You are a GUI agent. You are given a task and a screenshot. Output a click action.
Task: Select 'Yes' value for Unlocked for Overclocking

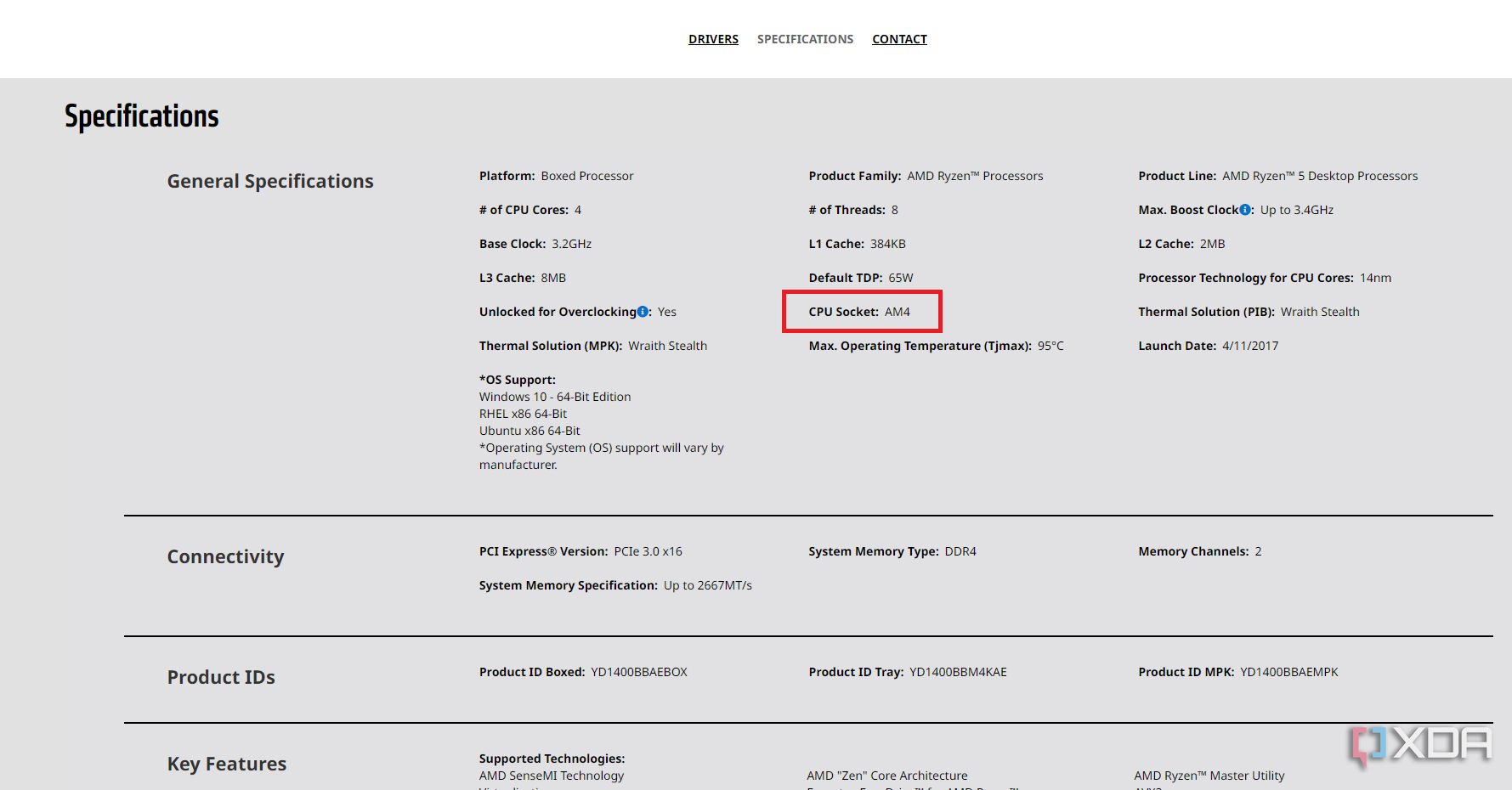[667, 312]
